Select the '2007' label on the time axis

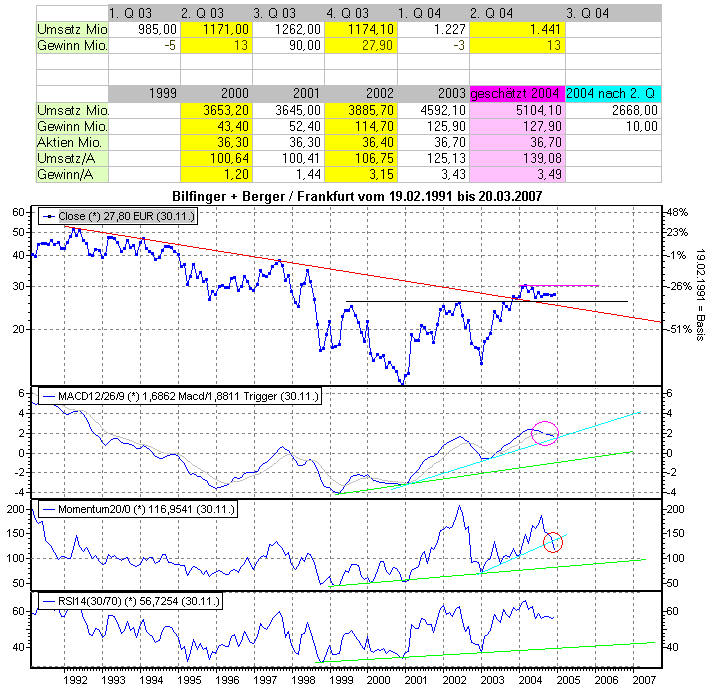tap(644, 680)
